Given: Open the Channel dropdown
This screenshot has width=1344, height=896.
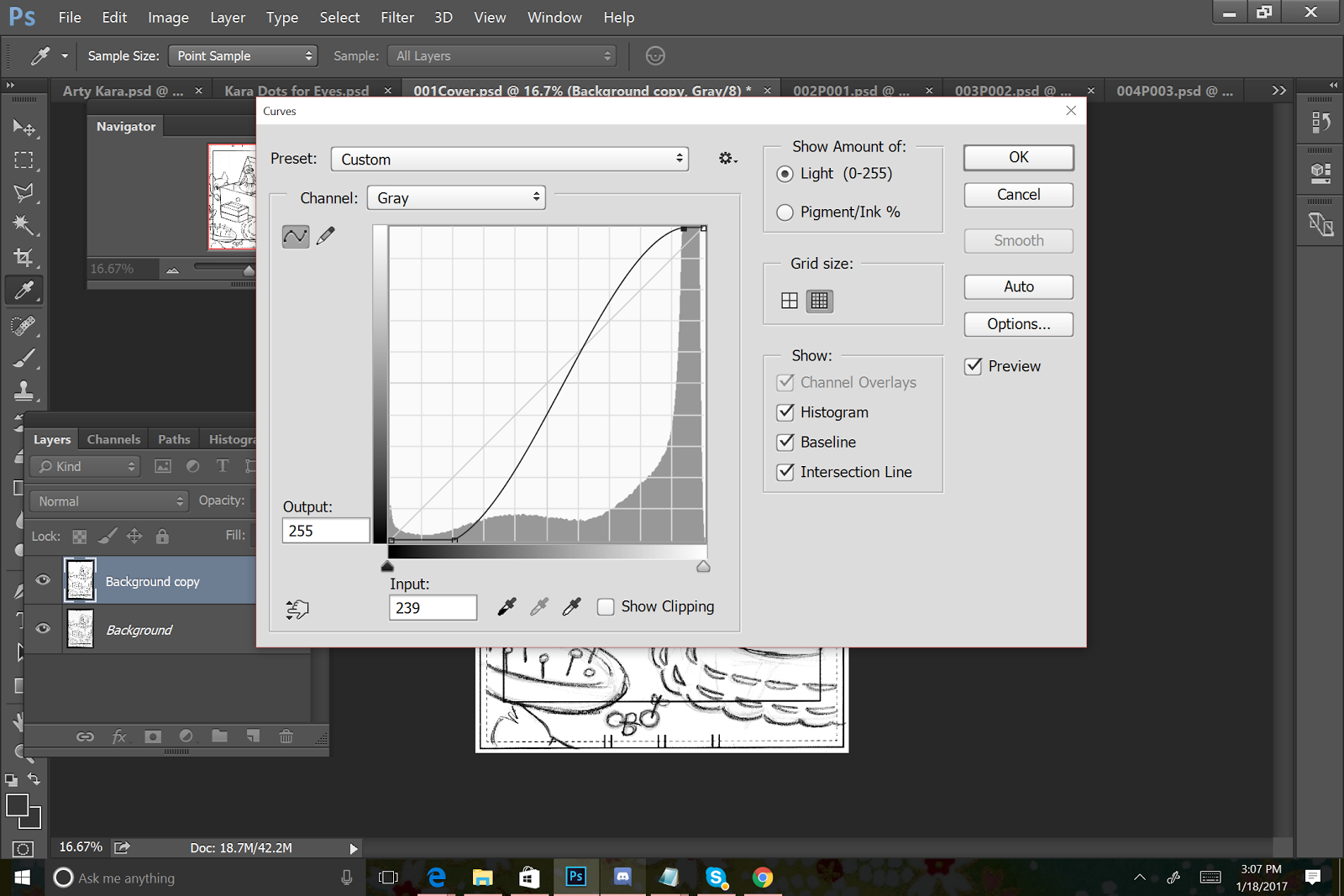Looking at the screenshot, I should [456, 197].
